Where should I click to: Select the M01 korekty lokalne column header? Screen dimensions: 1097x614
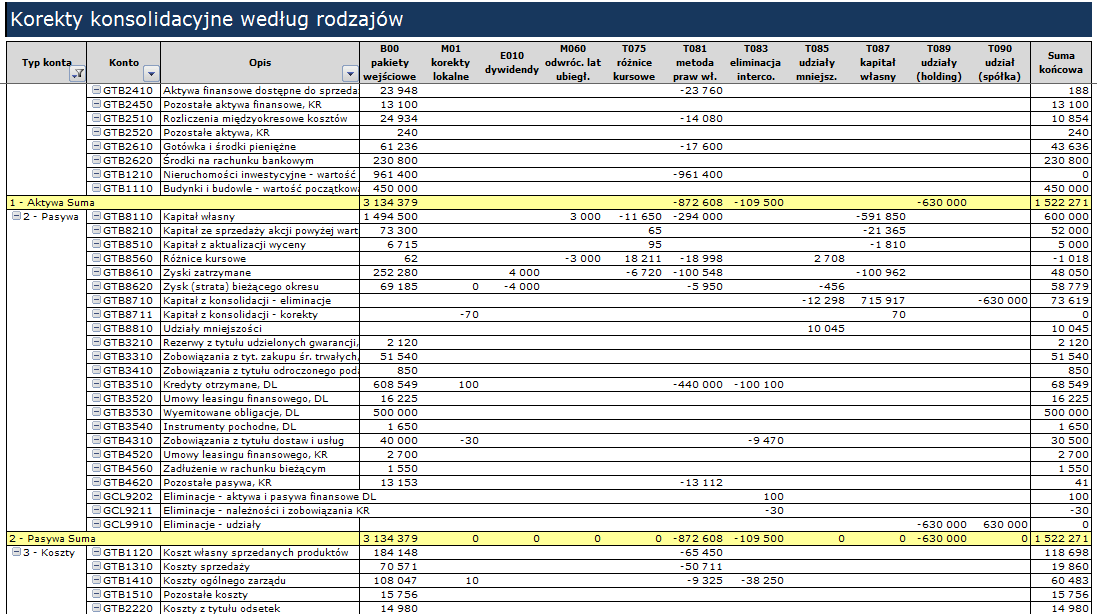(x=451, y=62)
